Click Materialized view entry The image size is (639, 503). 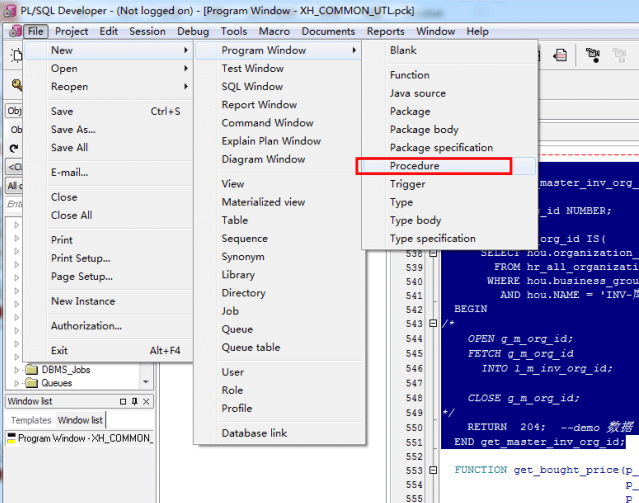tap(278, 202)
